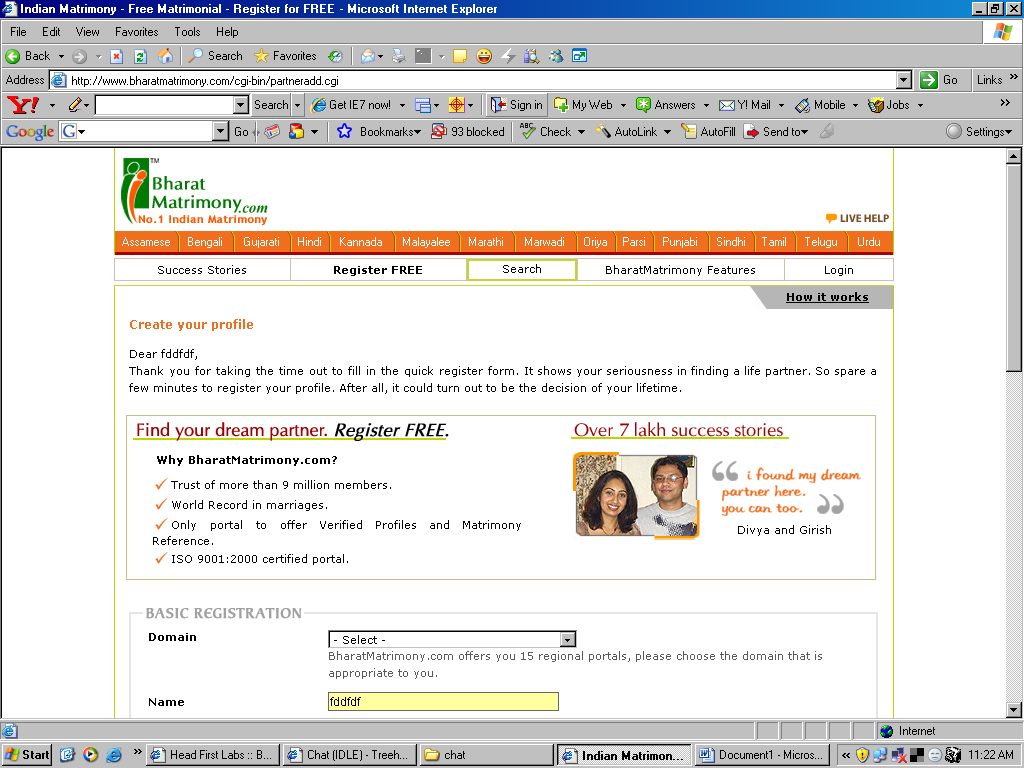Viewport: 1024px width, 768px height.
Task: Open the Google toolbar Settings dropdown
Action: [x=980, y=132]
